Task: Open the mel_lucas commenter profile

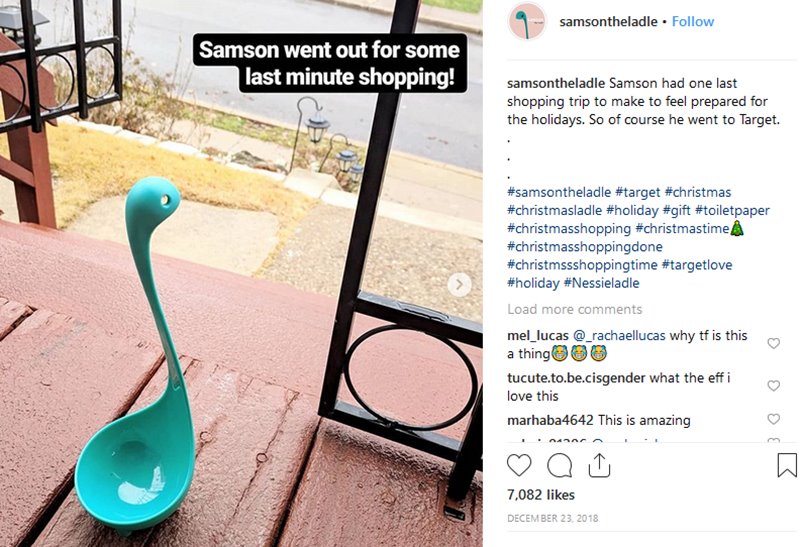Action: [x=538, y=335]
